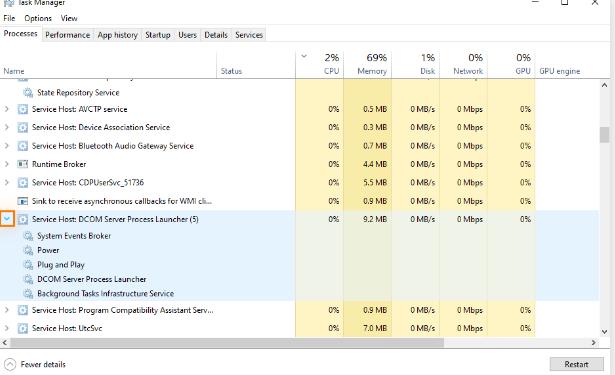This screenshot has height=375, width=615.
Task: Click the sort arrow above CPU column
Action: point(304,56)
